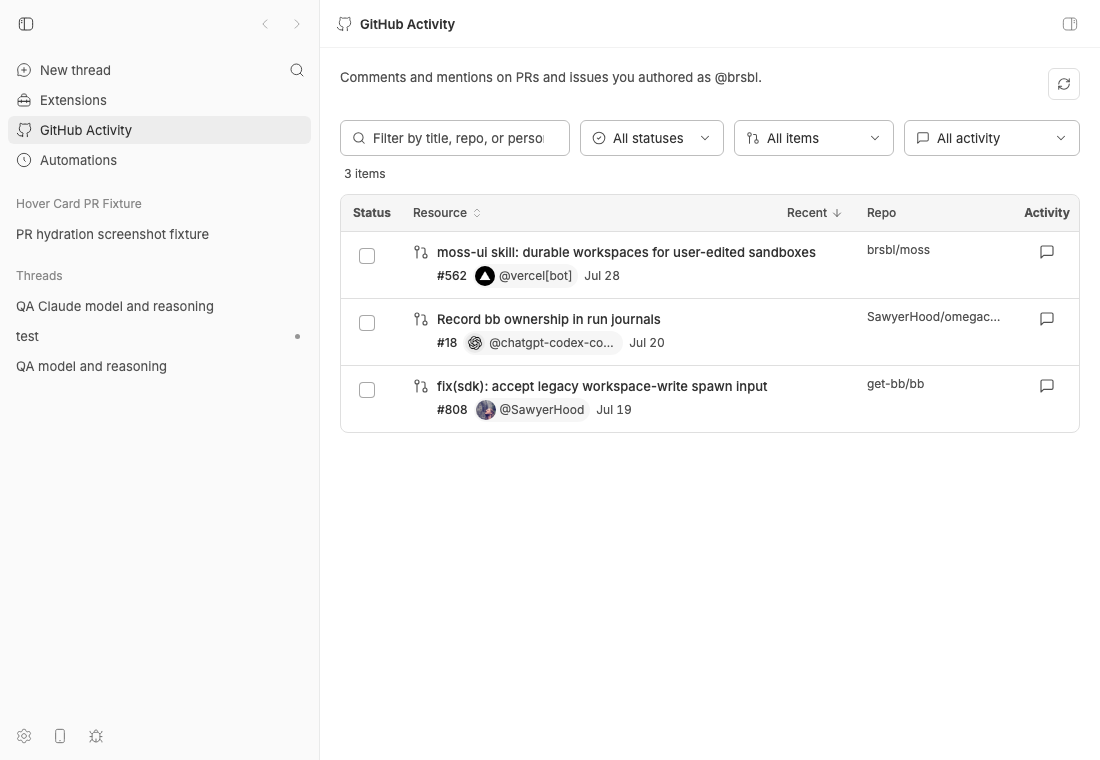Open the All activity dropdown
1100x760 pixels.
pos(991,138)
